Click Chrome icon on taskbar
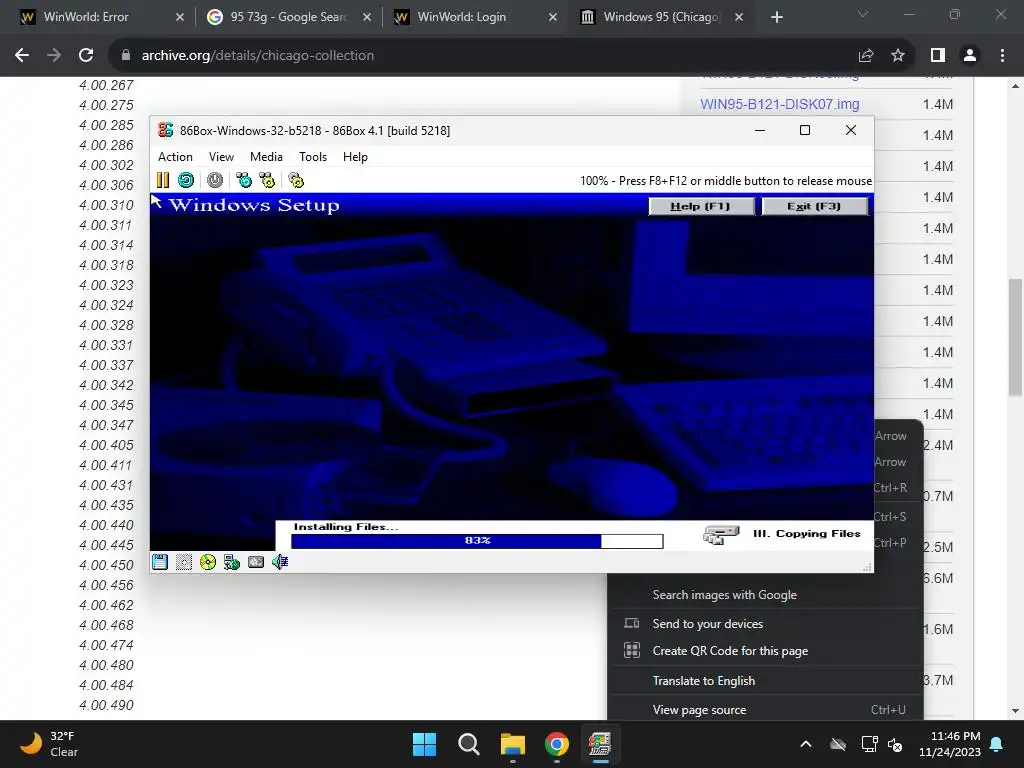The width and height of the screenshot is (1024, 768). (556, 744)
